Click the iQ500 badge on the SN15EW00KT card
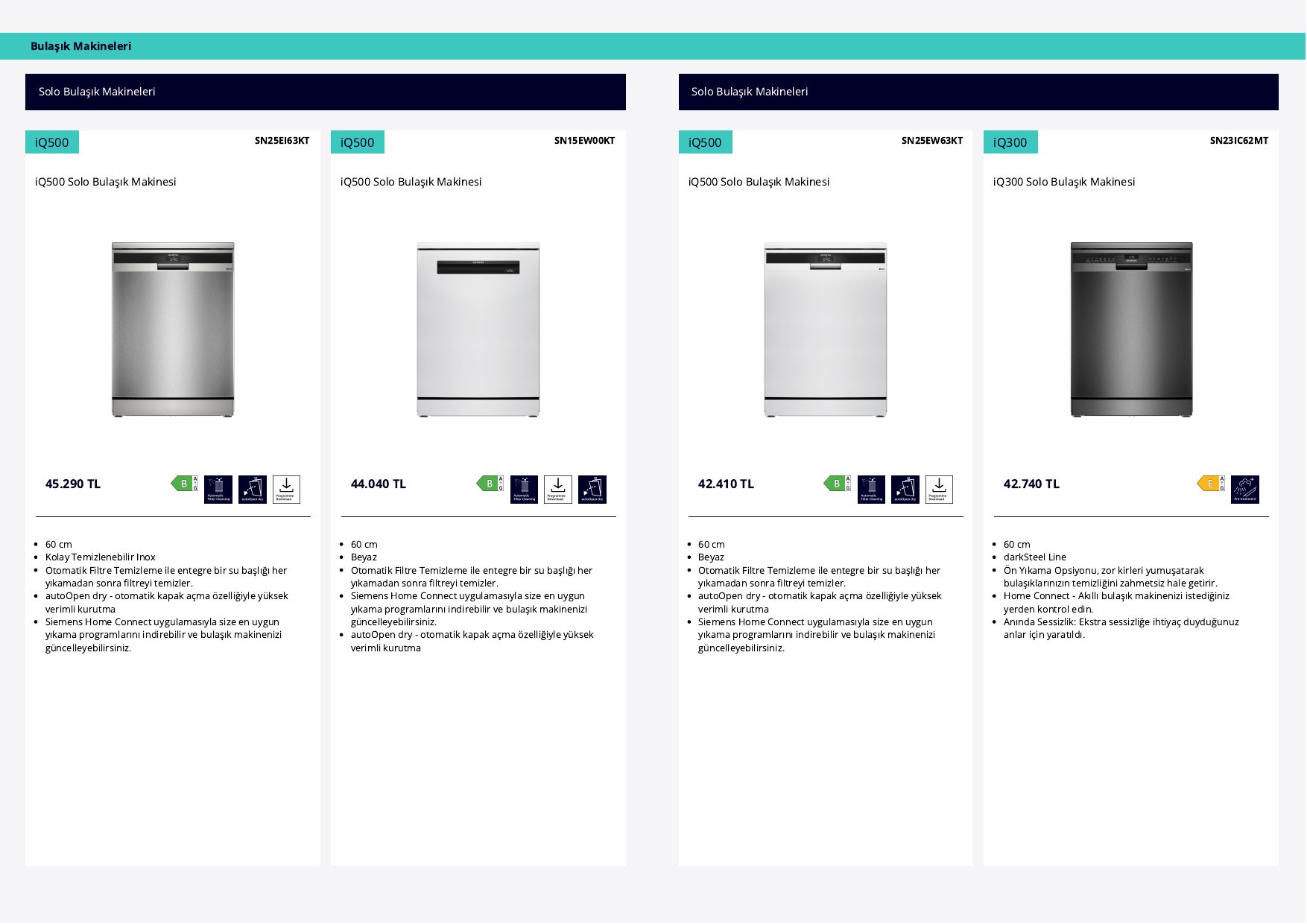The image size is (1307, 924). (358, 142)
